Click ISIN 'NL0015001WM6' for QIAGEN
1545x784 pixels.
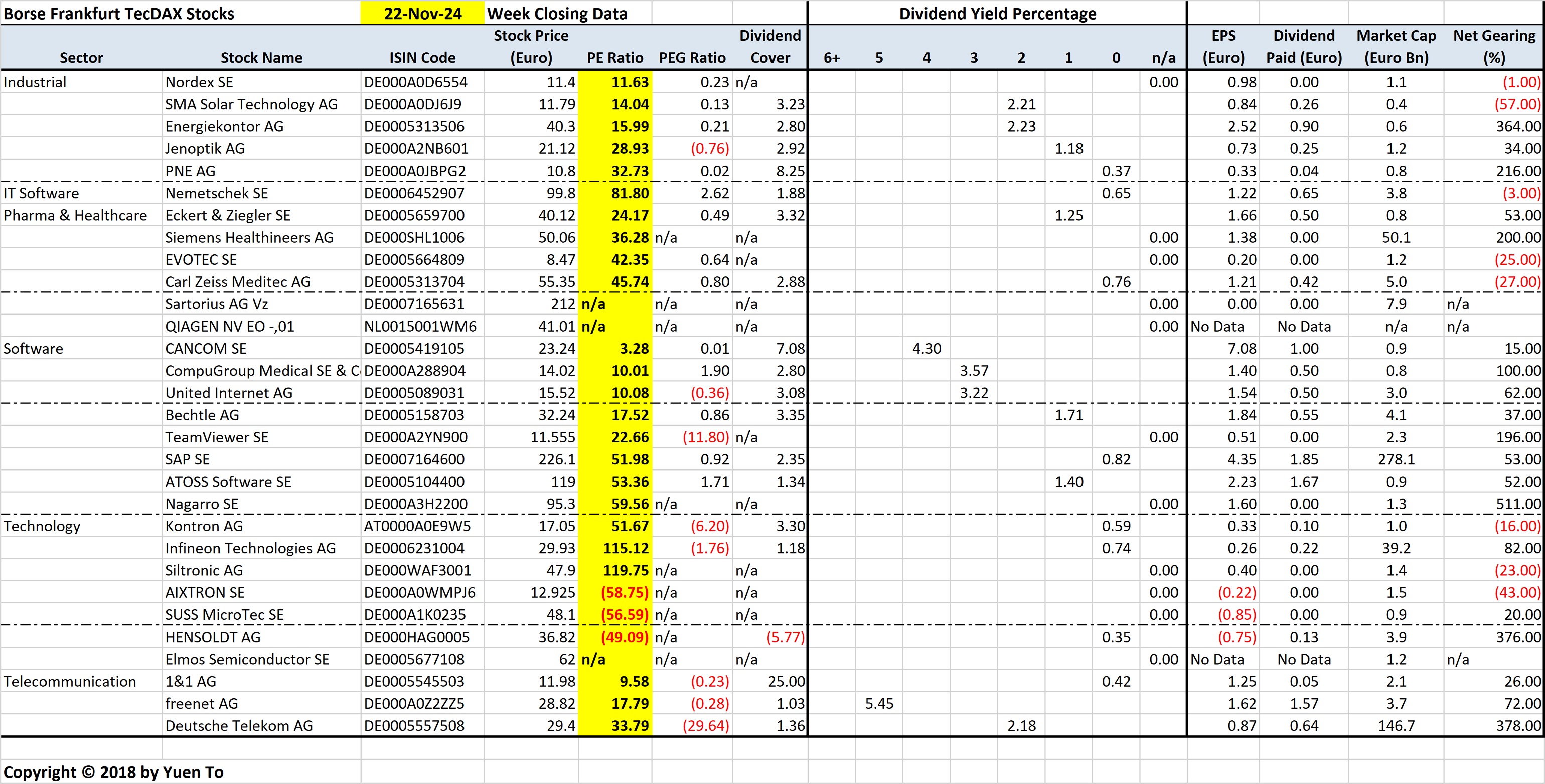(x=420, y=327)
